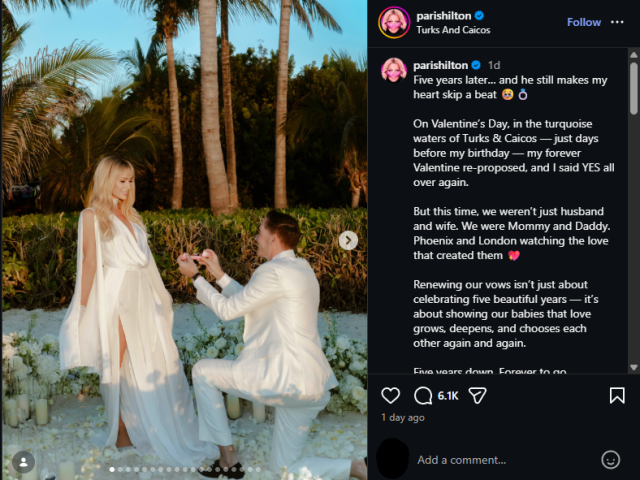
Task: Show tagged people icon on the photo
Action: [24, 462]
